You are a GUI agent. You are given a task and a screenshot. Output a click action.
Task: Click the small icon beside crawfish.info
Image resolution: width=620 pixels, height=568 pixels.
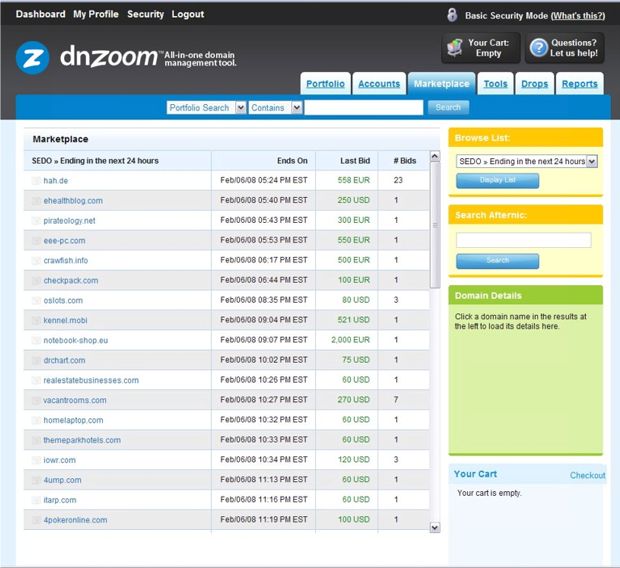[36, 261]
